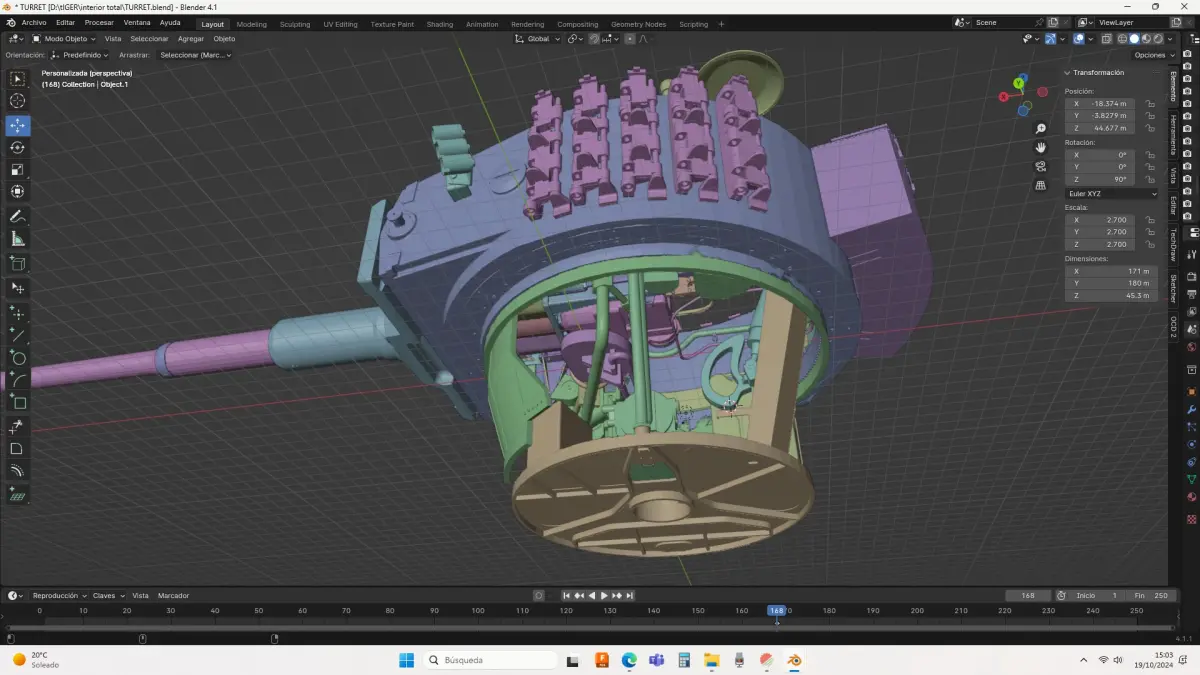Click the zoom magnifier viewport gizmo
The image size is (1200, 675).
(1041, 128)
